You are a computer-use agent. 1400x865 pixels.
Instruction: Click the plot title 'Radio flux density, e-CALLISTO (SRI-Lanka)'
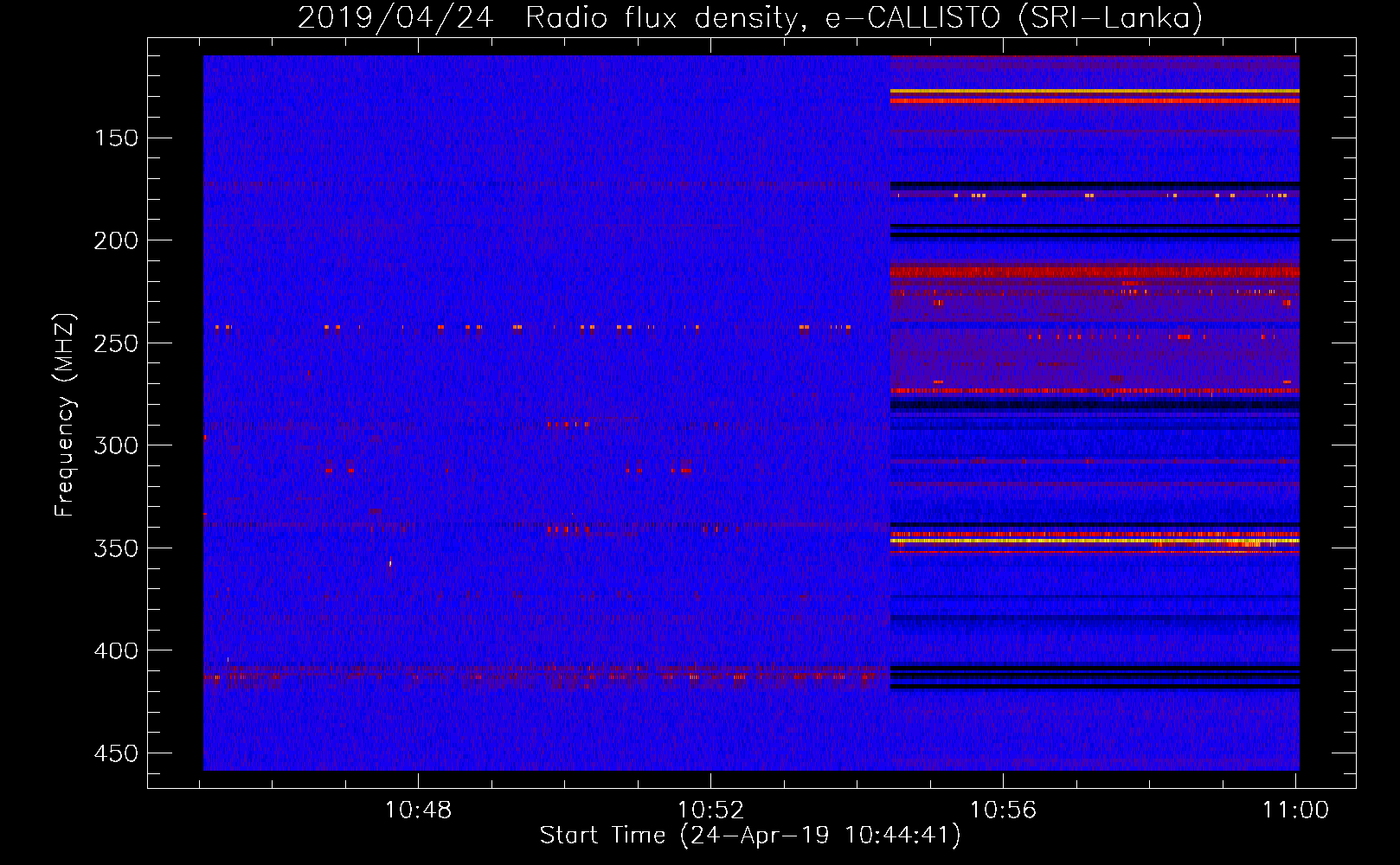point(864,18)
